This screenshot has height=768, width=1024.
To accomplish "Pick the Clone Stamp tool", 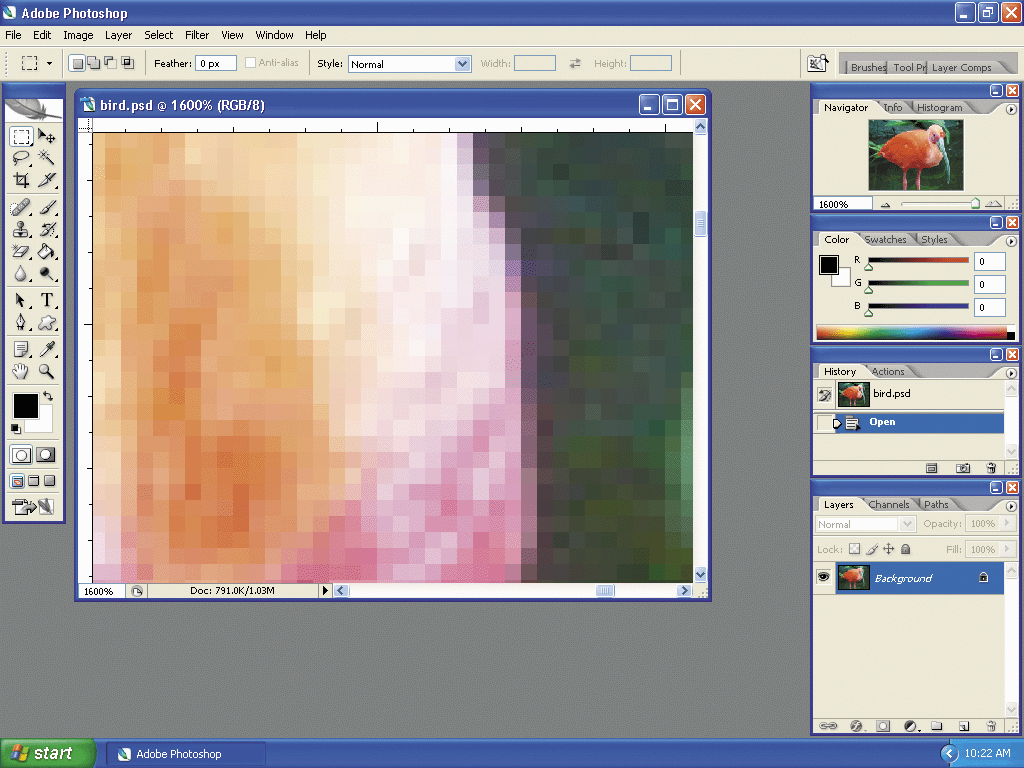I will point(21,230).
